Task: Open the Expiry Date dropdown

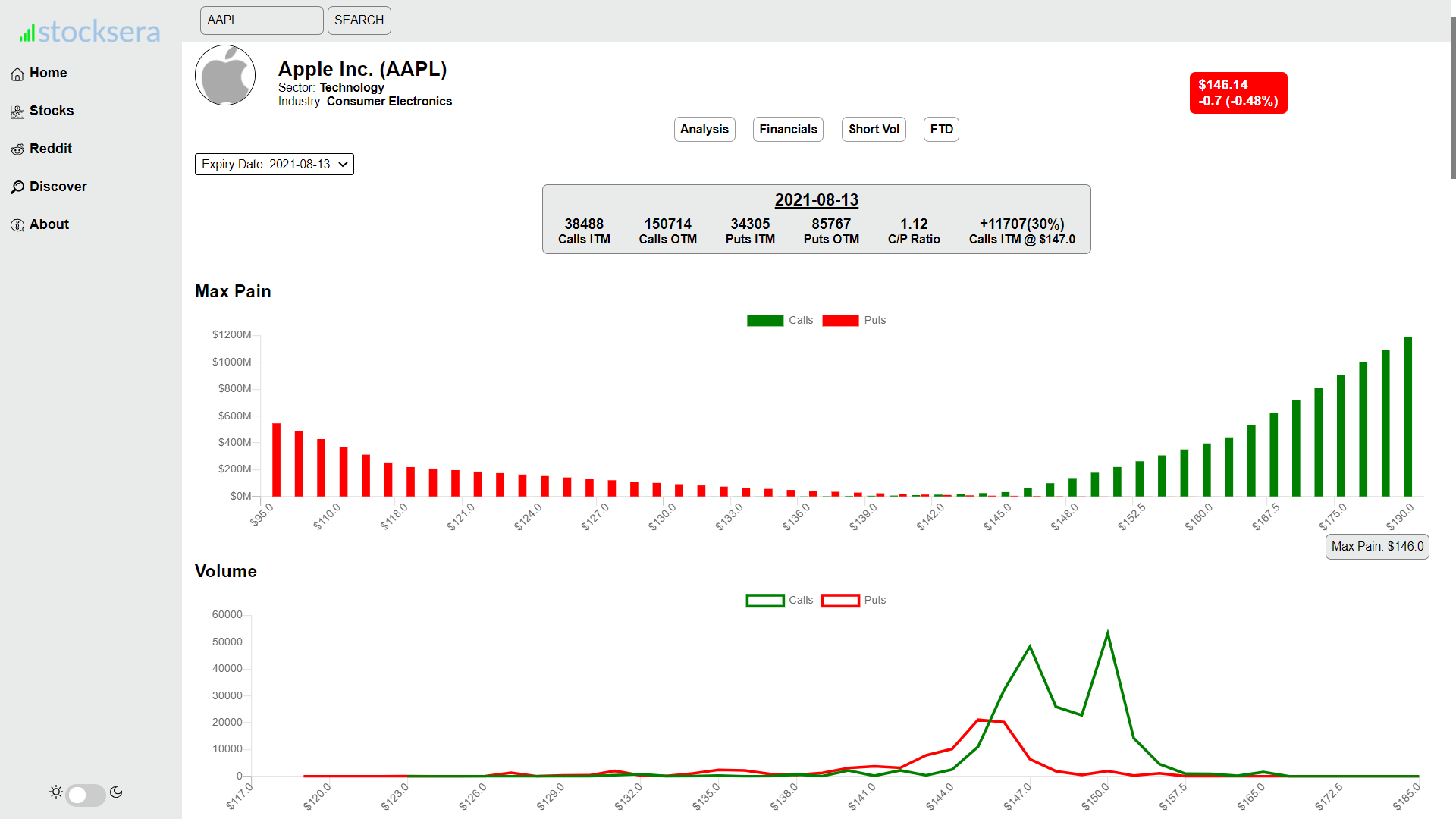Action: click(x=274, y=164)
